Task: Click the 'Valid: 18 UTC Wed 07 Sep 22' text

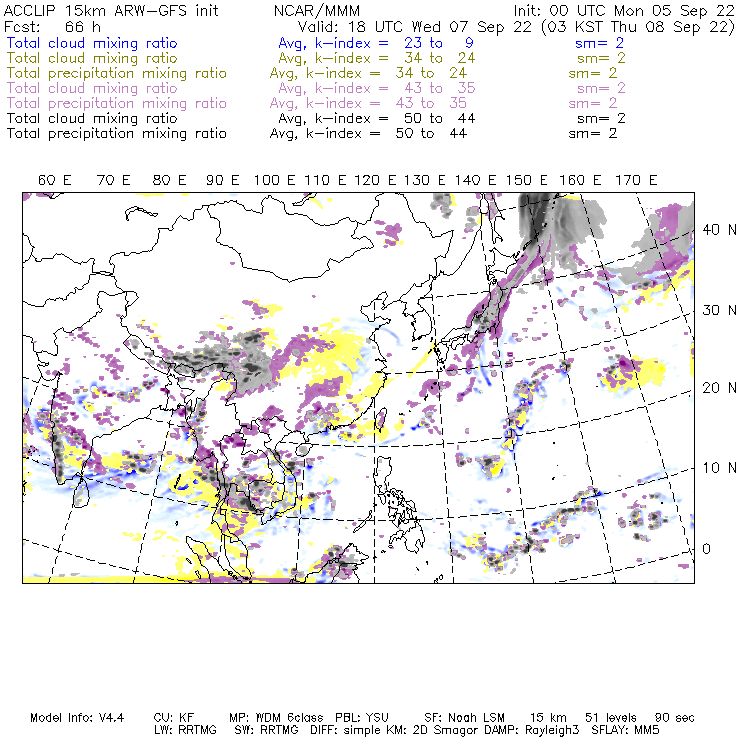Action: [x=415, y=26]
